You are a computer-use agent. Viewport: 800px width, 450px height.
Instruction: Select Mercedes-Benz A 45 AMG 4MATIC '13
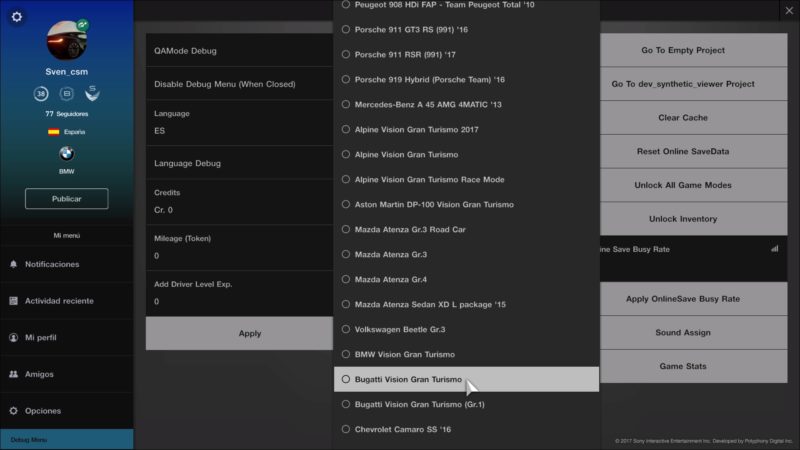pyautogui.click(x=466, y=105)
